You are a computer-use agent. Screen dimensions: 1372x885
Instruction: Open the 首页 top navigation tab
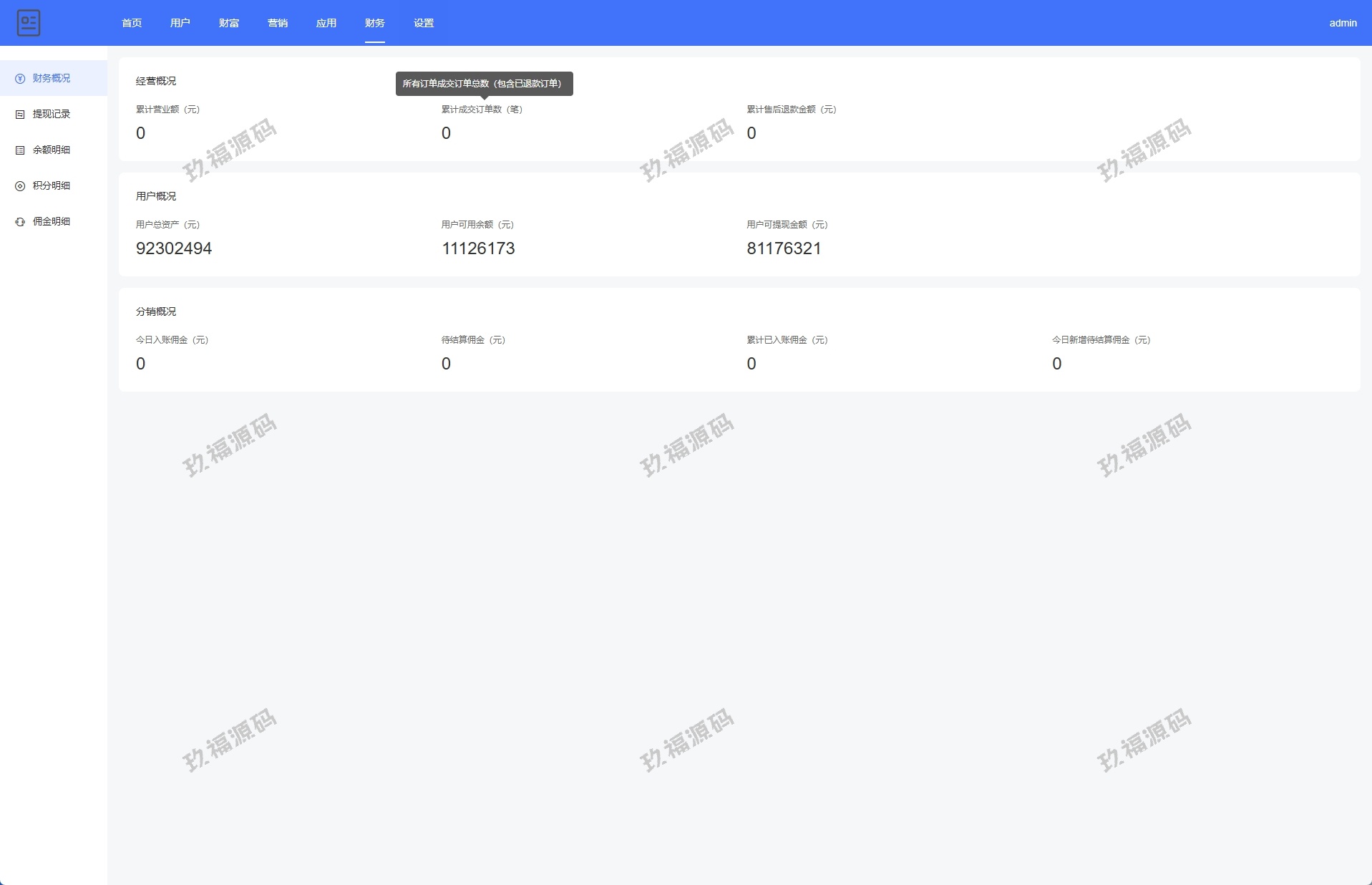coord(132,23)
